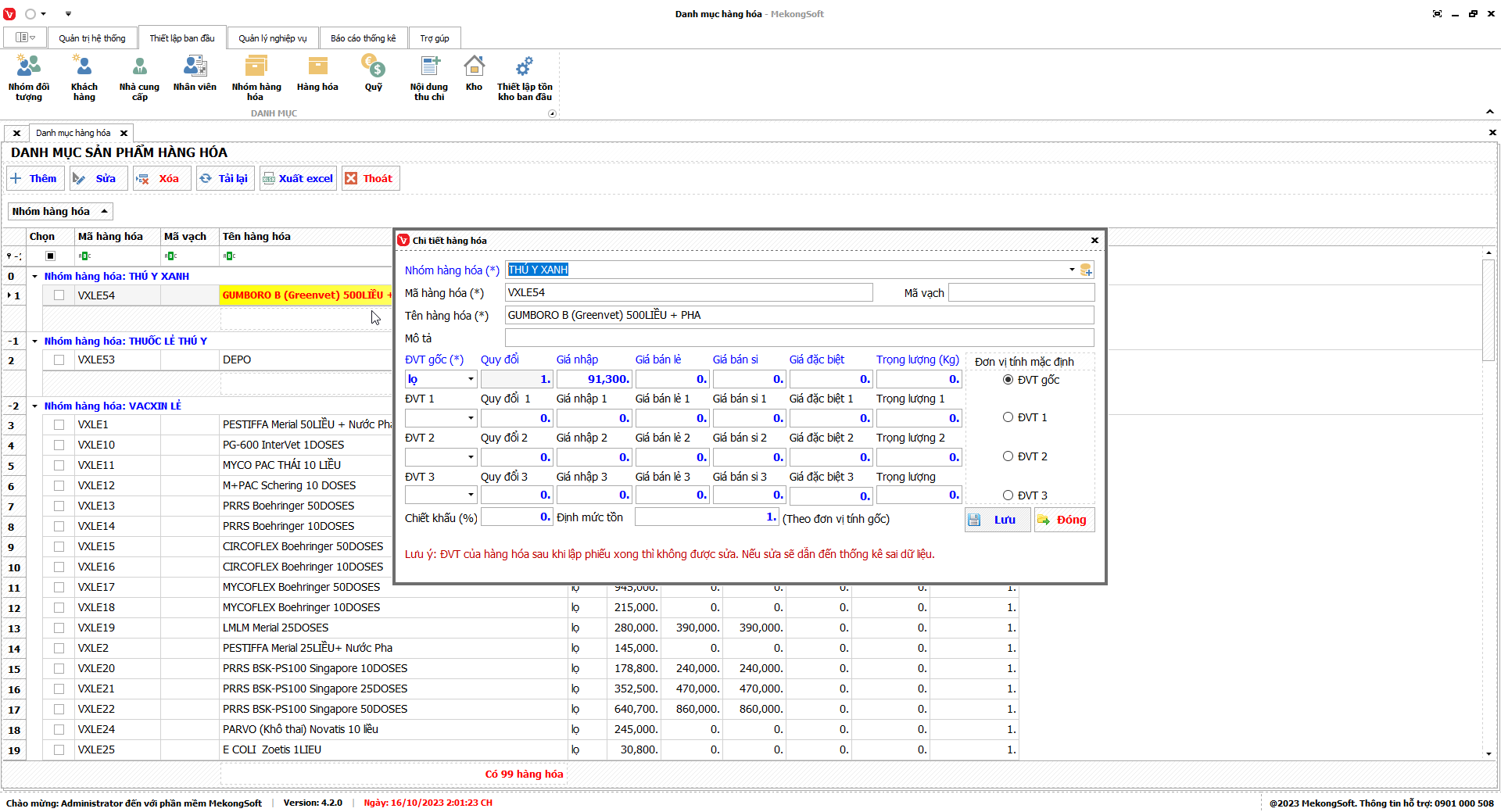Image resolution: width=1501 pixels, height=812 pixels.
Task: Click add-group icon beside Nhóm hàng hóa field
Action: (x=1086, y=270)
